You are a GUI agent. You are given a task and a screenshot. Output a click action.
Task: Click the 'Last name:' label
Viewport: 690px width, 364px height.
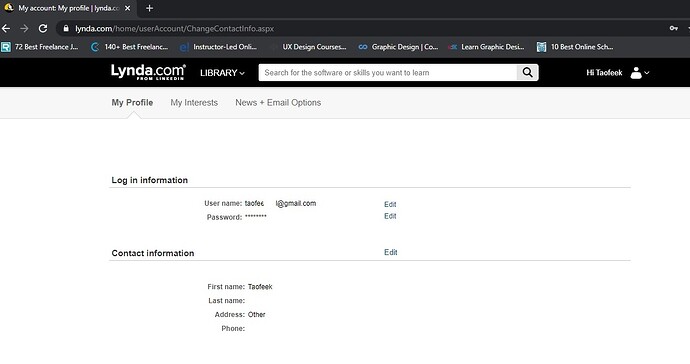227,301
